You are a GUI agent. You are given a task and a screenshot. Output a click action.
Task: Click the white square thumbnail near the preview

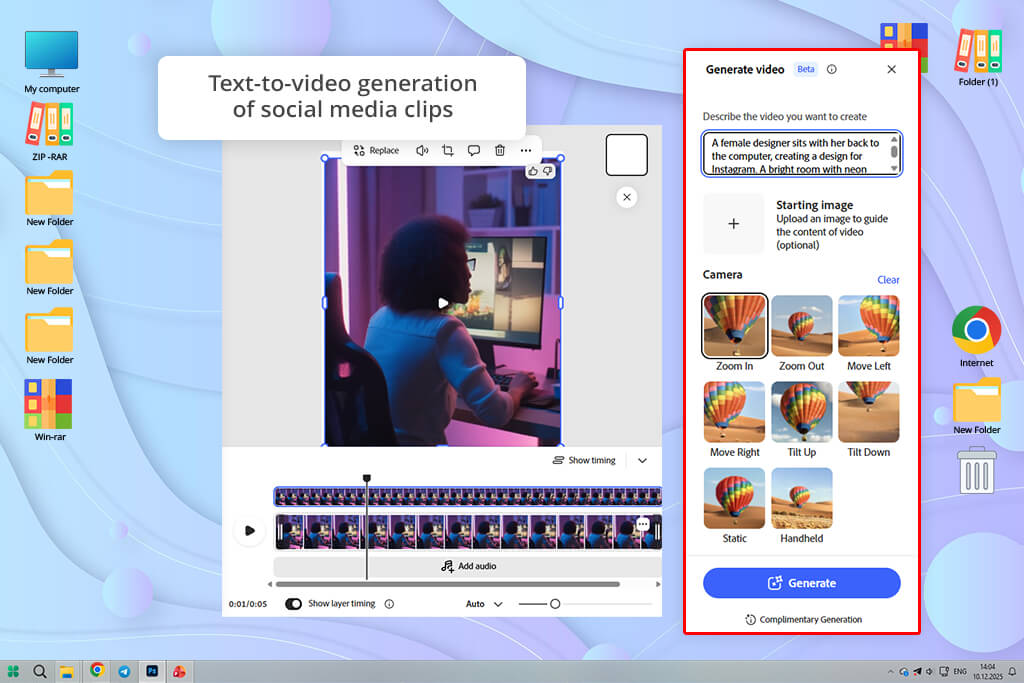coord(627,155)
